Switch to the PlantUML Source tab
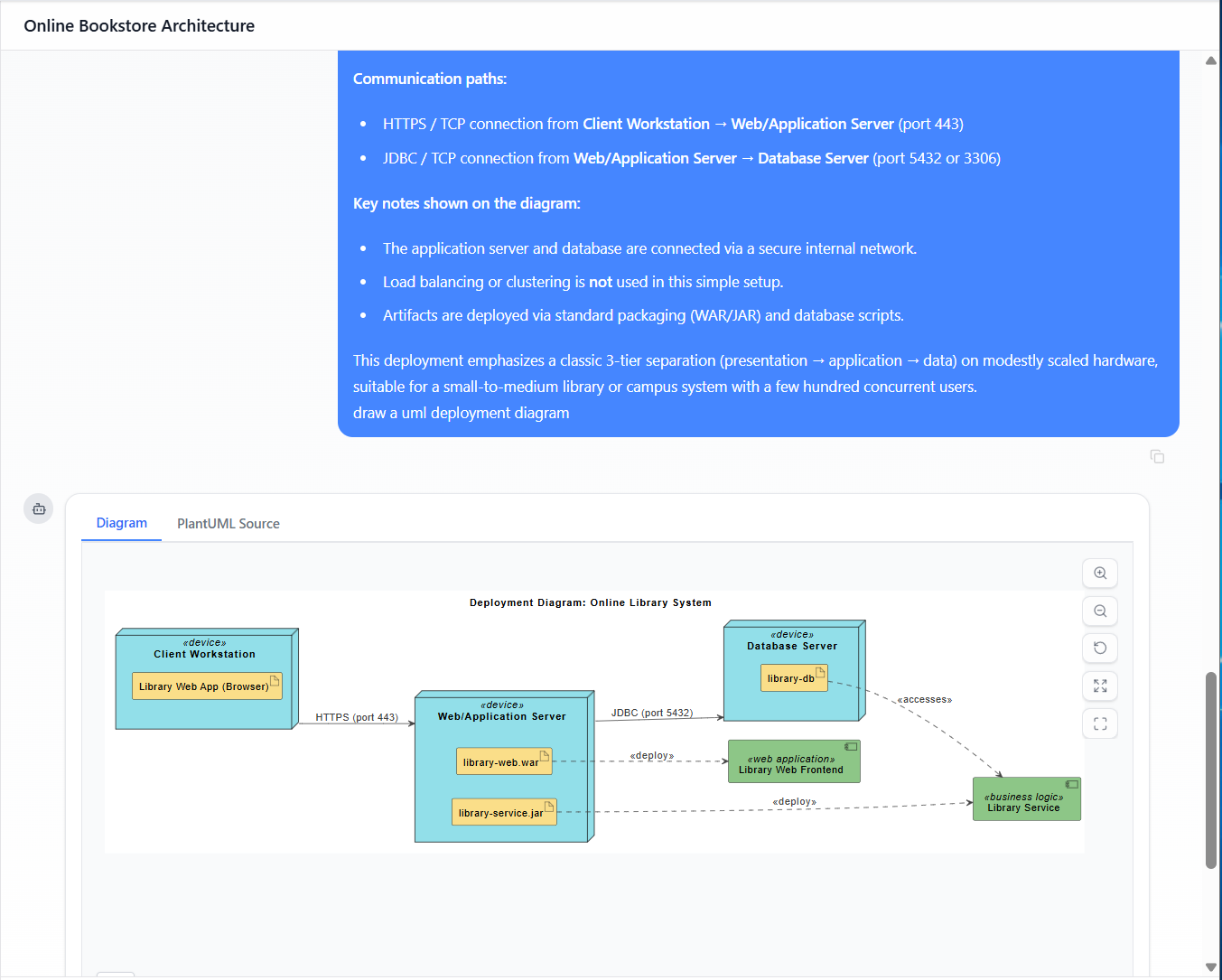This screenshot has height=980, width=1222. click(x=228, y=524)
